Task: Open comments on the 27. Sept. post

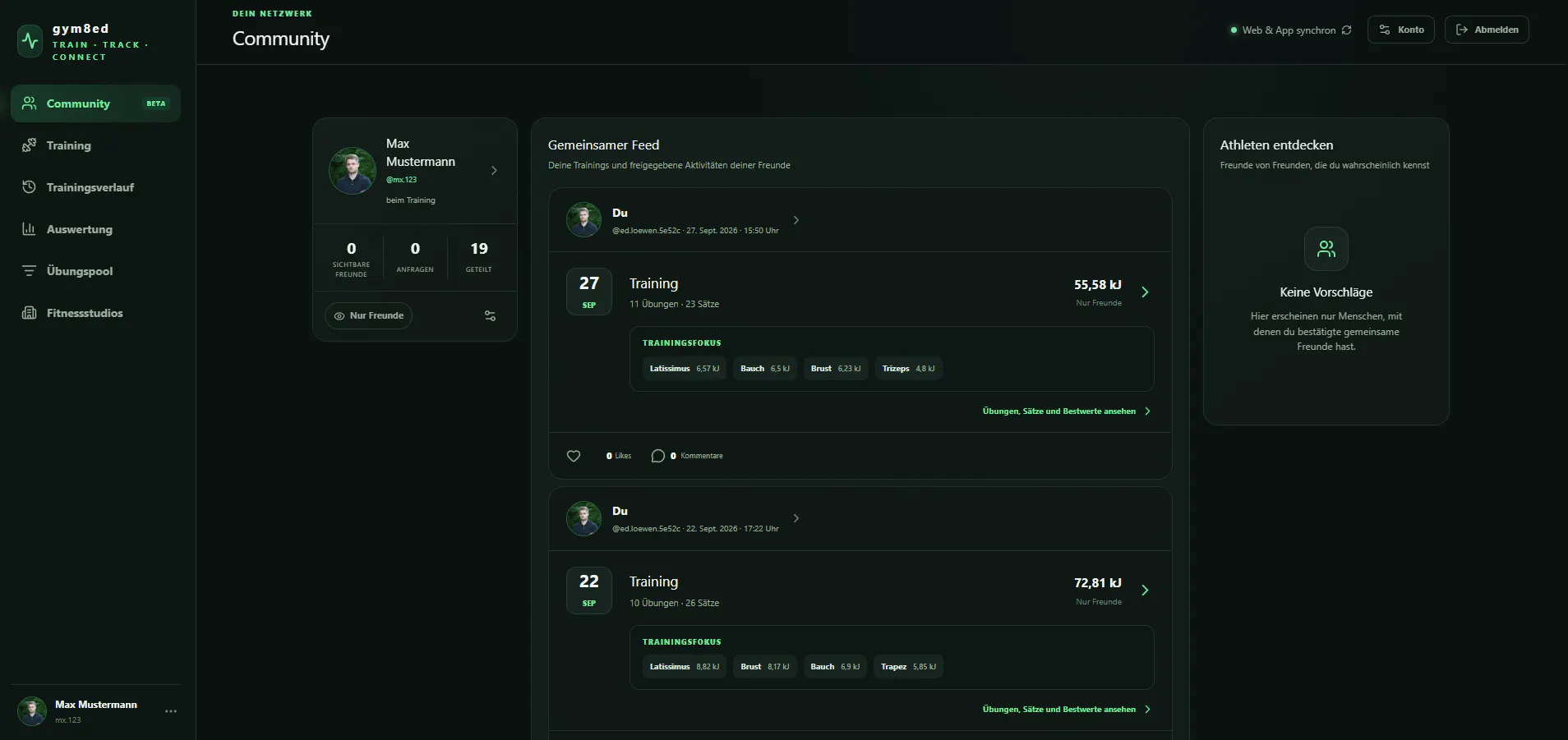Action: 687,456
